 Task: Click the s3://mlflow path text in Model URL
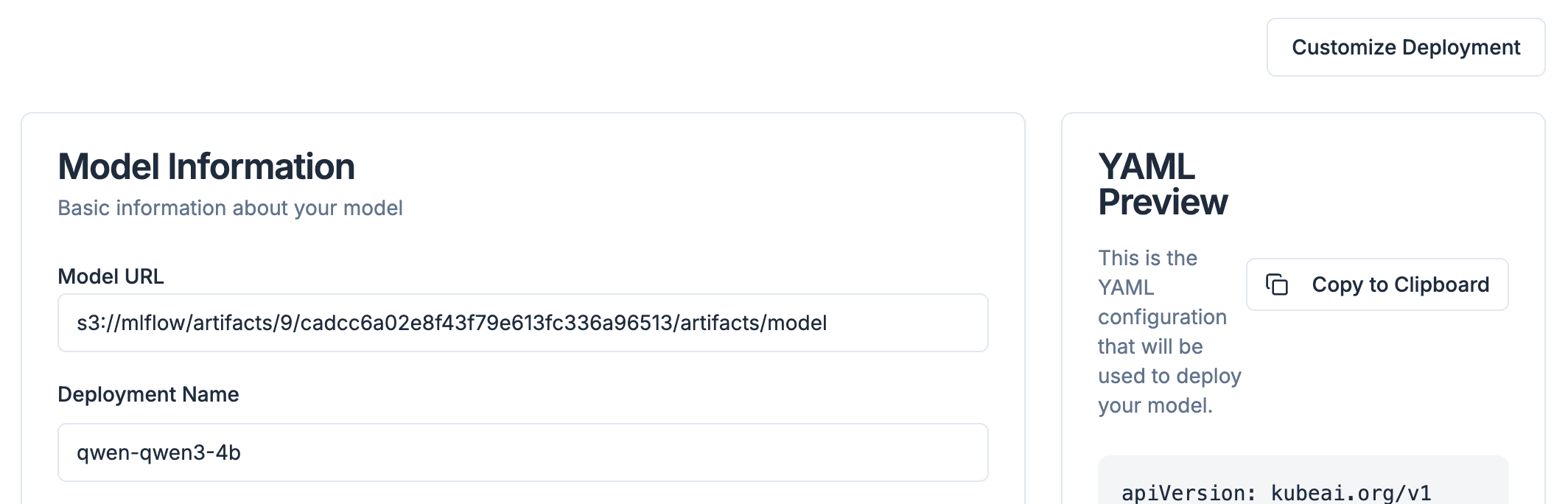tap(133, 323)
